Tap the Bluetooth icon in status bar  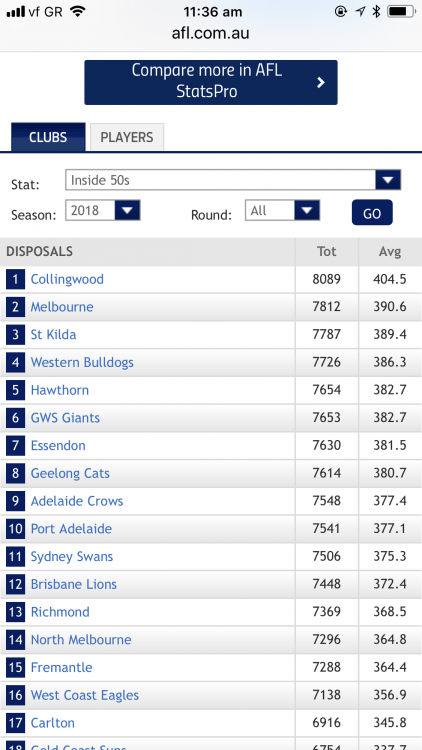click(x=376, y=11)
